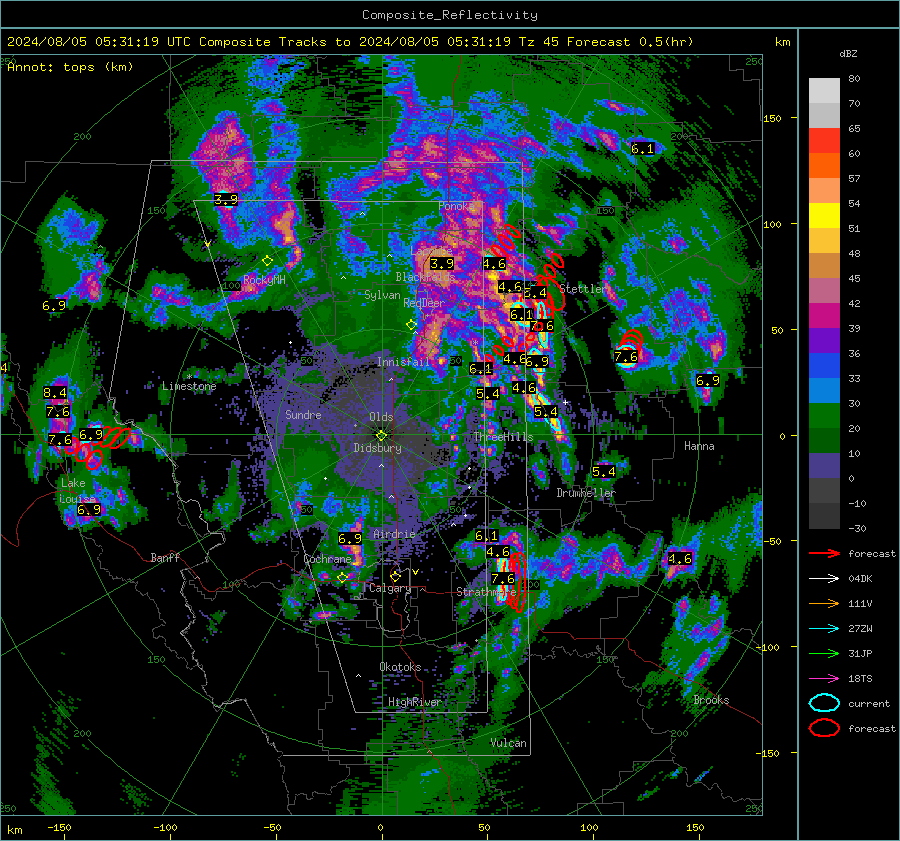Click the Vulcan town label
This screenshot has height=841, width=900.
[508, 743]
